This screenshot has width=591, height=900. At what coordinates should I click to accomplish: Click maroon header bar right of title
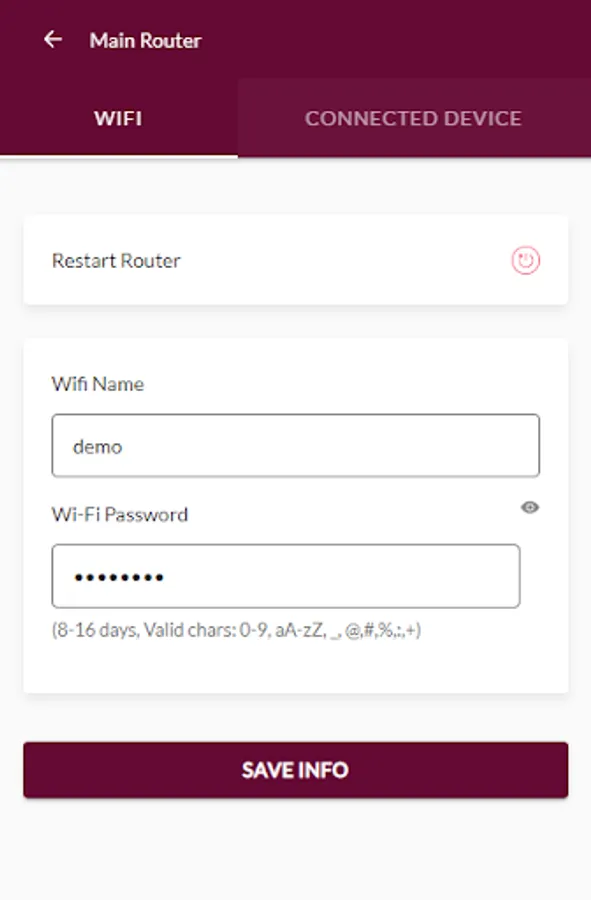click(396, 39)
